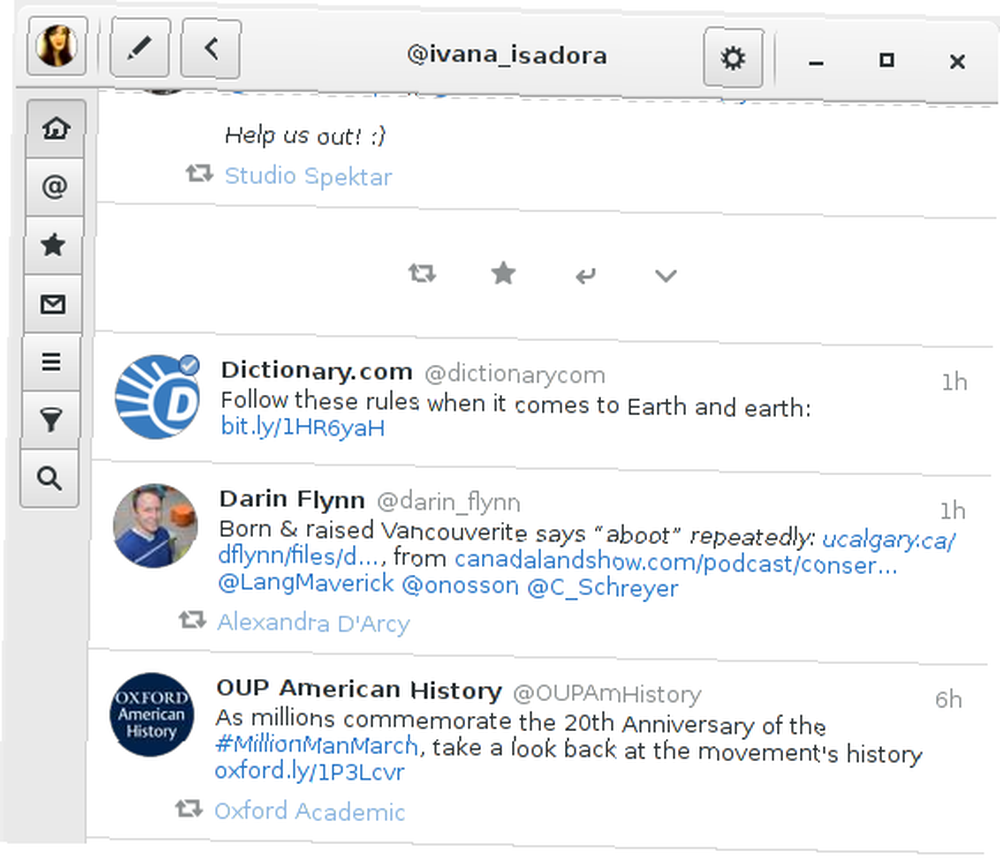Open Alexandra D'Arcy retweeter profile

313,623
